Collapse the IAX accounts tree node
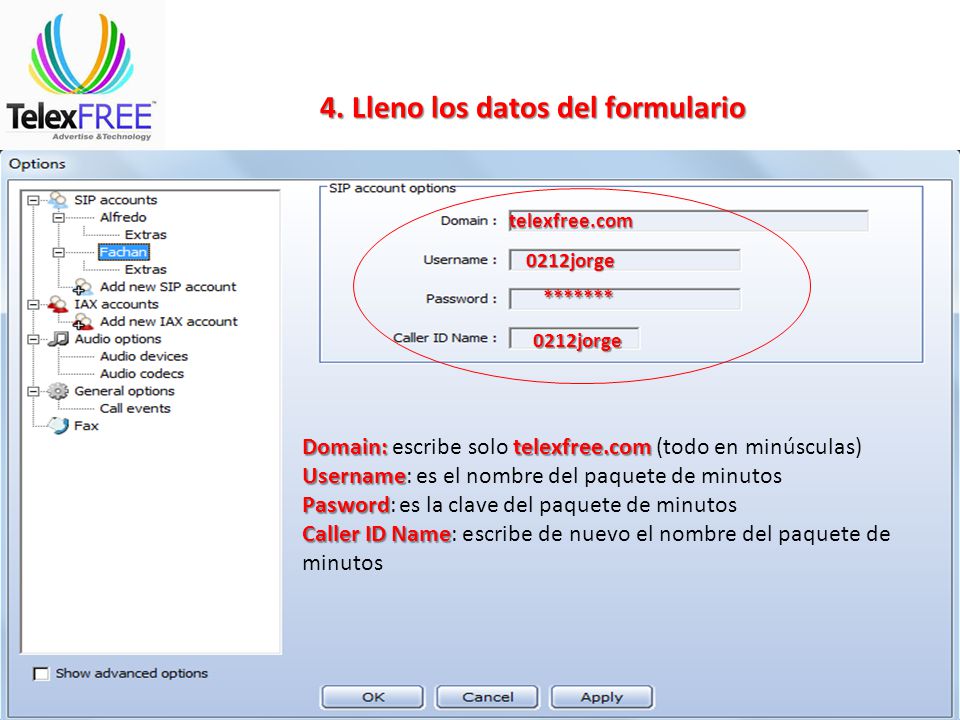Screen dimensions: 960x720 33,304
